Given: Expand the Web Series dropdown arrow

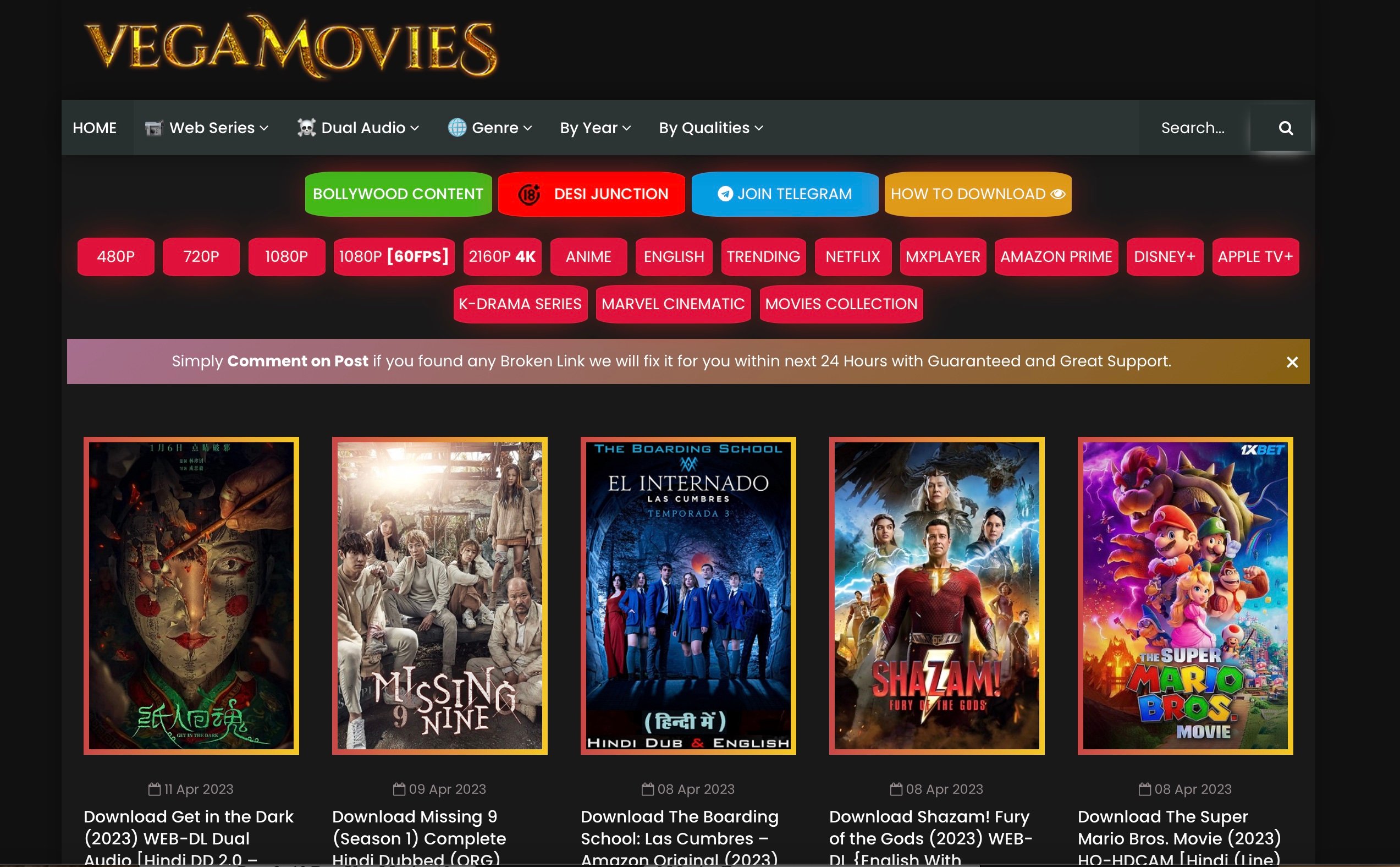Looking at the screenshot, I should pos(264,128).
